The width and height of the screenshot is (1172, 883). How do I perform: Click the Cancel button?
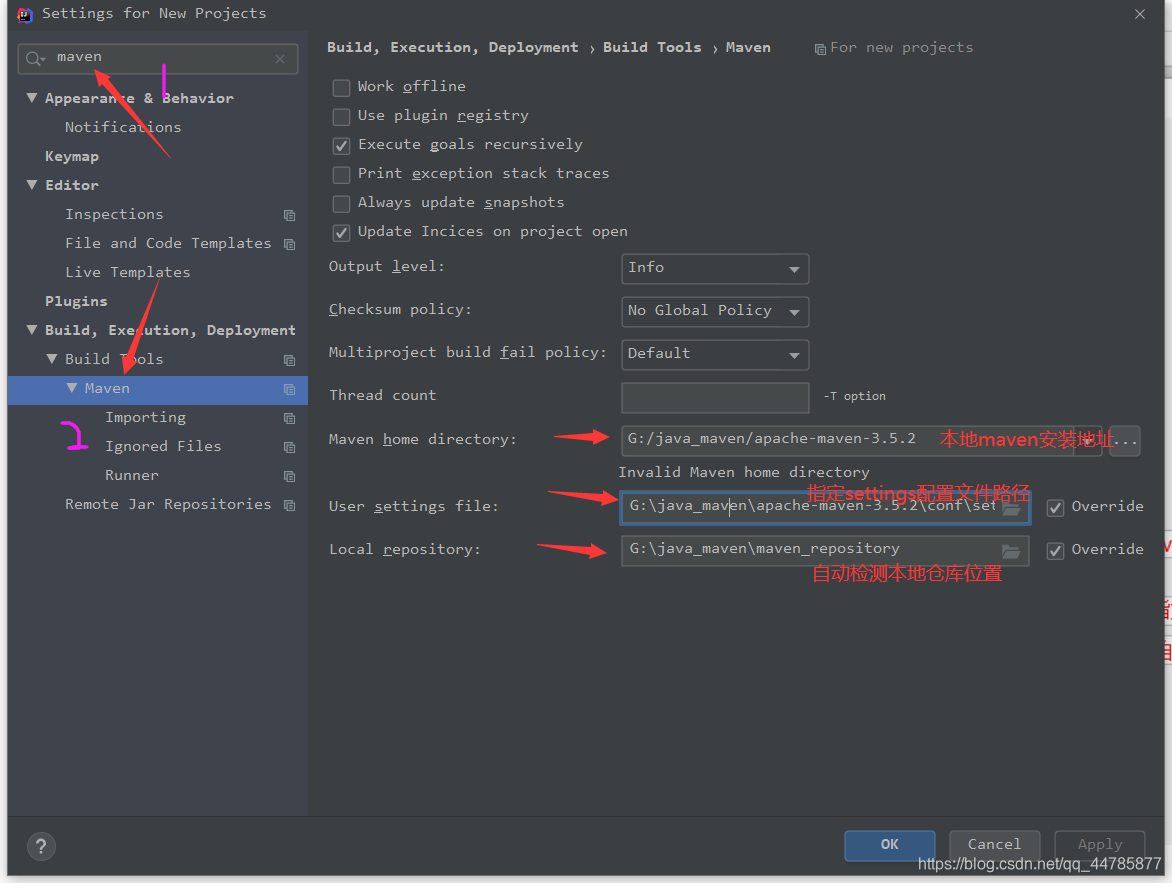[994, 845]
